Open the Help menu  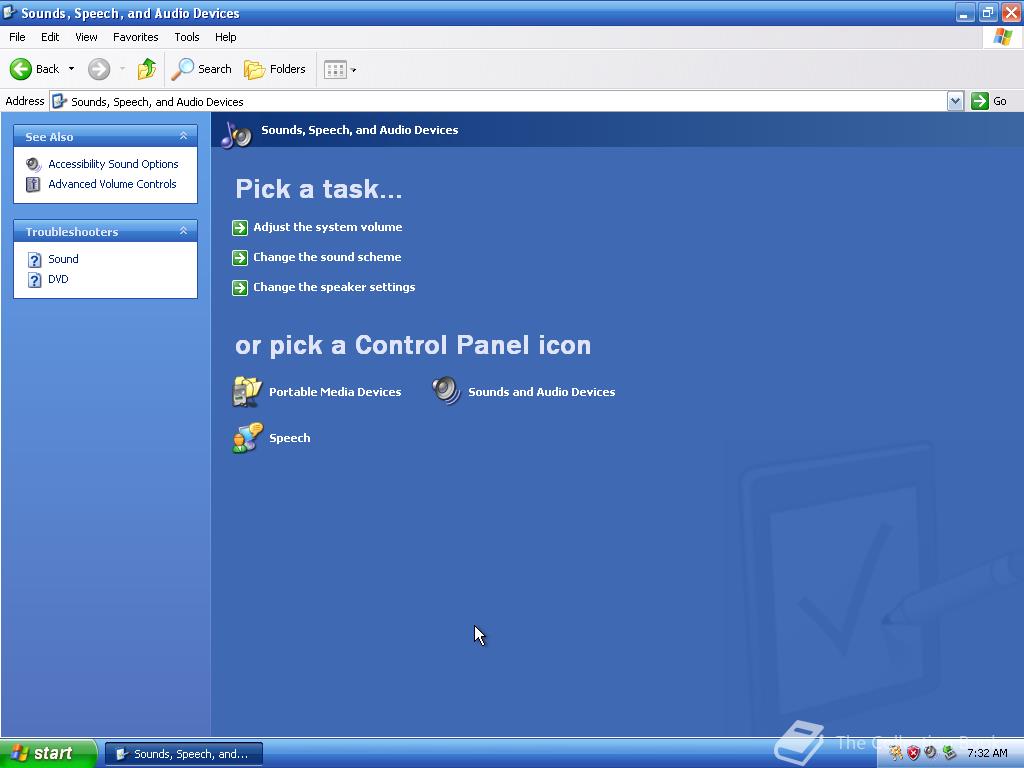[x=225, y=37]
